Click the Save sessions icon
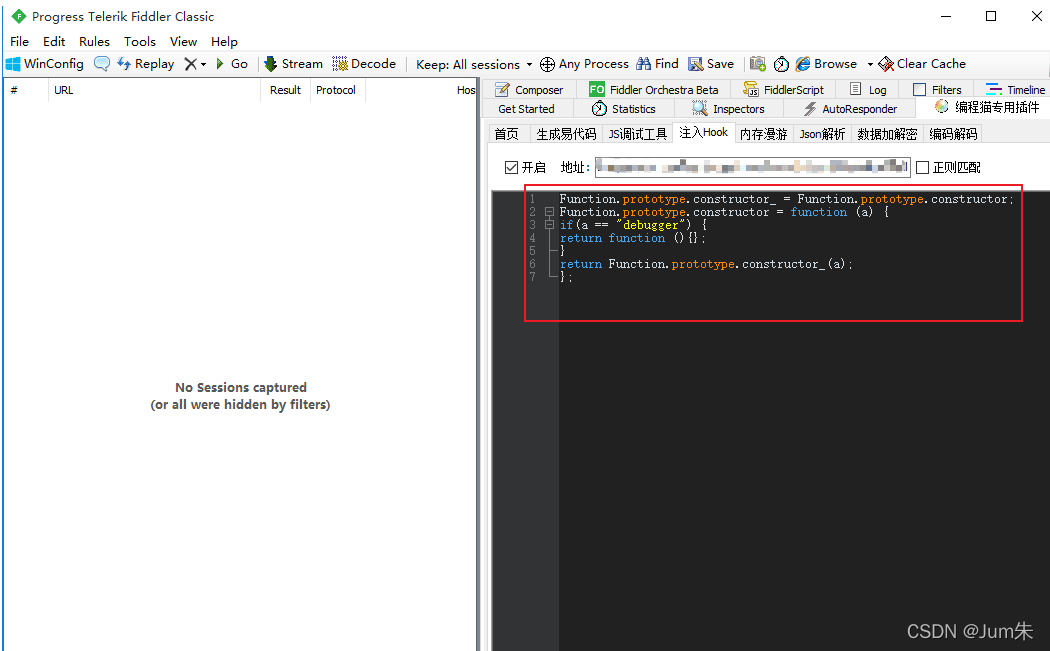The height and width of the screenshot is (651, 1050). [x=696, y=64]
